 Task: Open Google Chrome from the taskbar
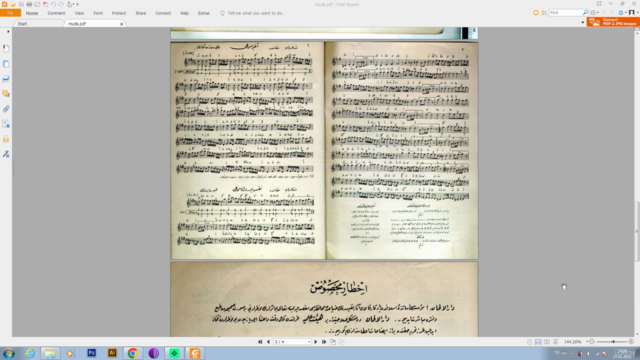[x=133, y=353]
